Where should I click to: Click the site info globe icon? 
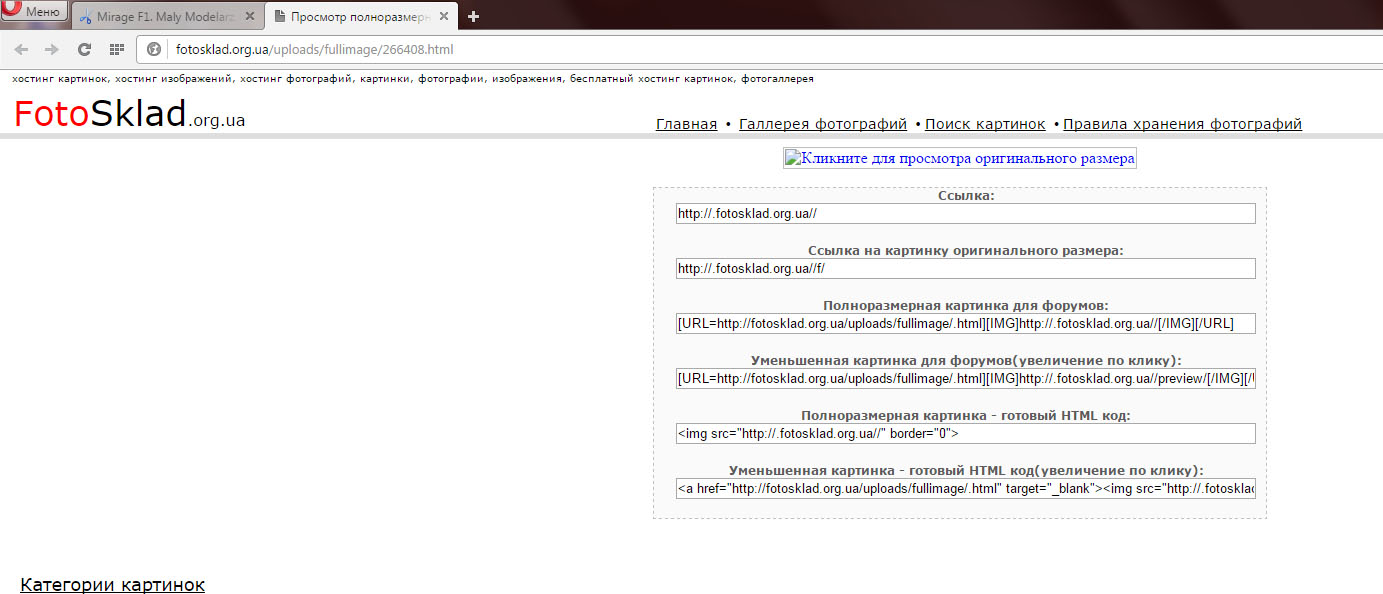[155, 49]
